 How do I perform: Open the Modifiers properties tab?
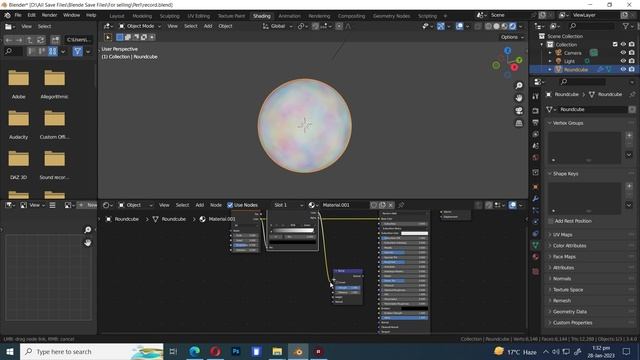536,199
